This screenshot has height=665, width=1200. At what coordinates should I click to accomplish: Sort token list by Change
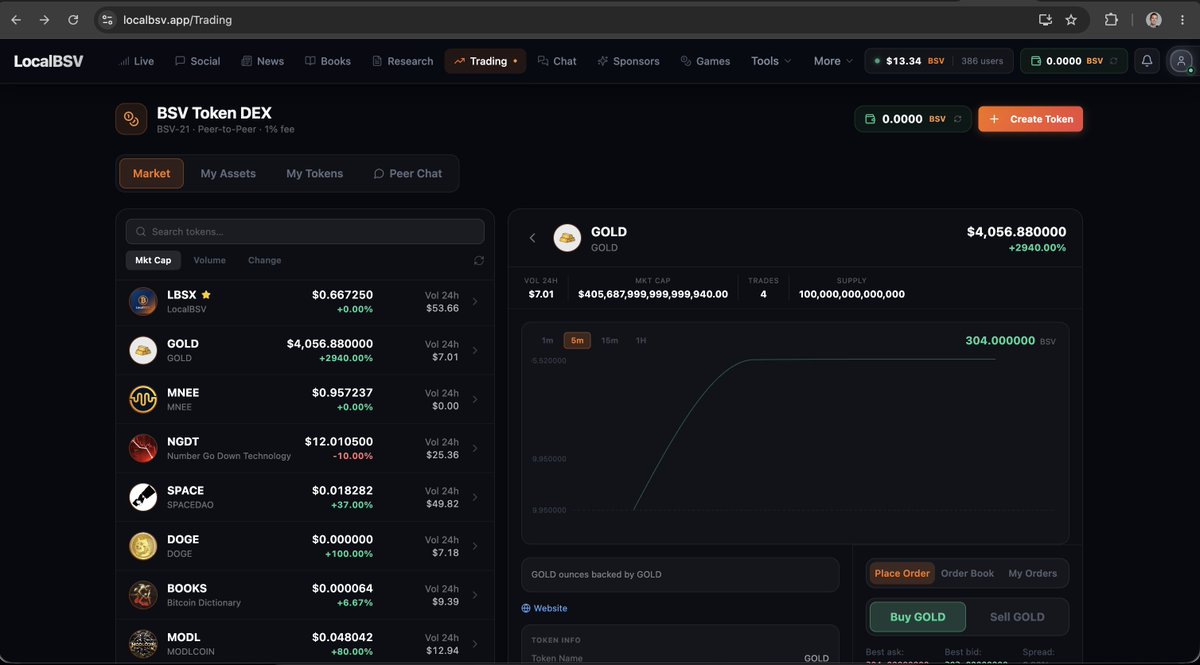(x=264, y=260)
